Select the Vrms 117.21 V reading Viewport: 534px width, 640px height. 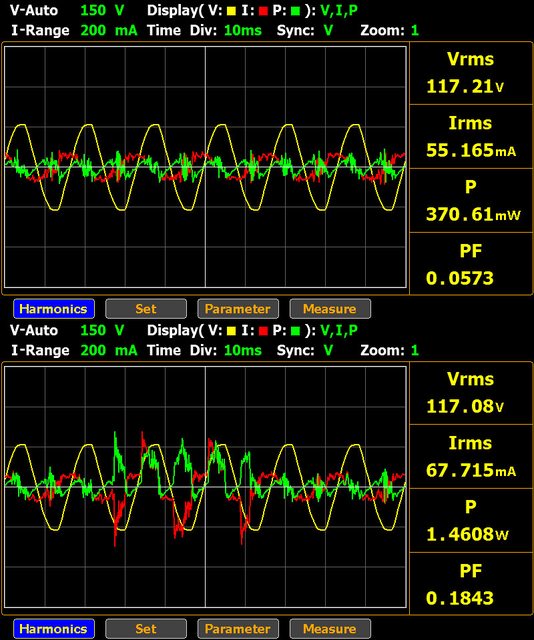click(x=471, y=73)
